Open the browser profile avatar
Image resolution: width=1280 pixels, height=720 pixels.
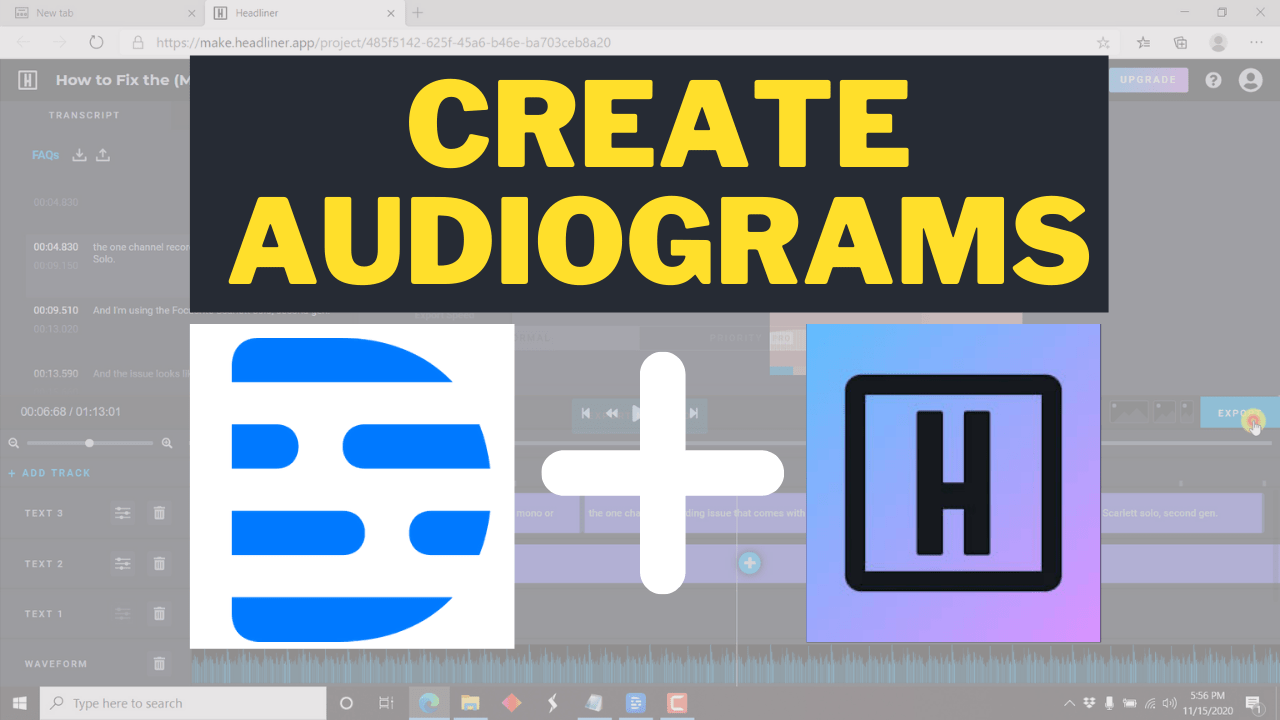point(1218,43)
